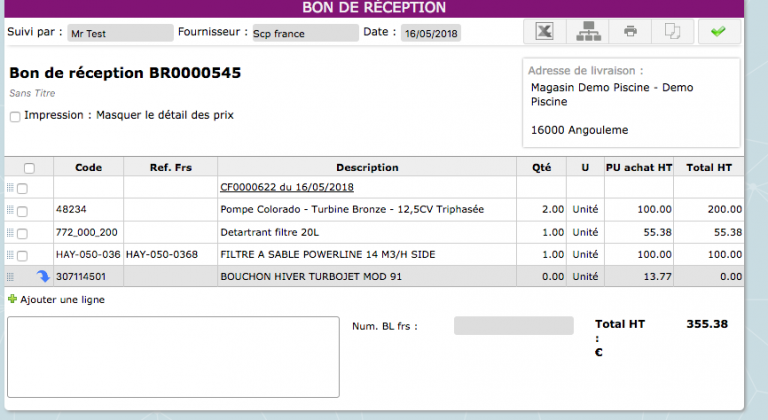This screenshot has height=420, width=768.
Task: Enable 'Masquer le détail des prix' checkbox
Action: click(x=15, y=117)
